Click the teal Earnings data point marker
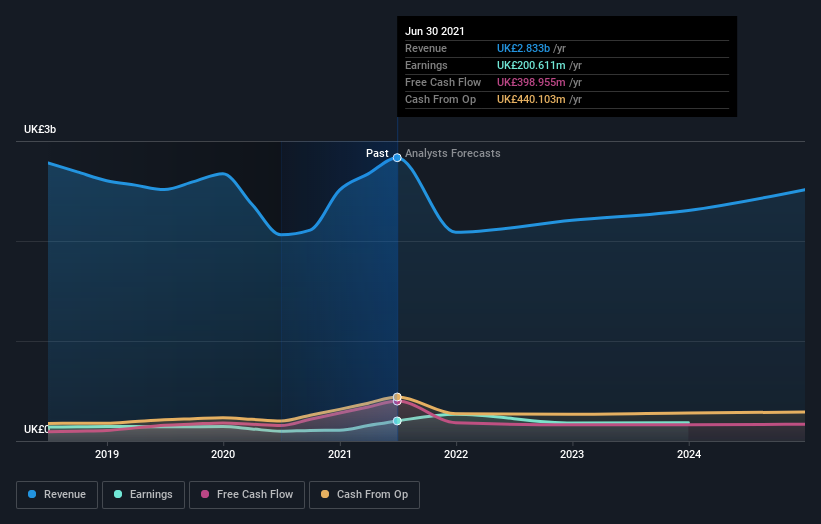Image resolution: width=821 pixels, height=524 pixels. [397, 421]
